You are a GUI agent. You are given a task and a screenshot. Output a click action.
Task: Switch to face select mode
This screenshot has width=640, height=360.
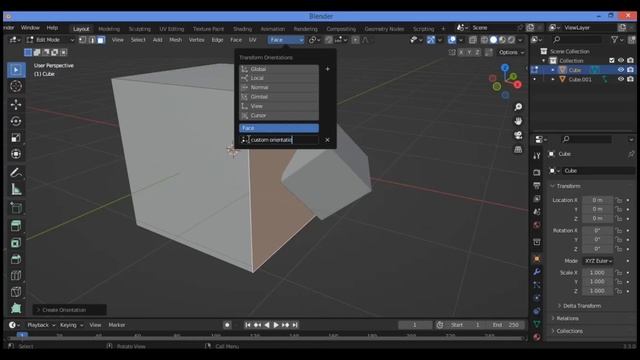coord(100,40)
